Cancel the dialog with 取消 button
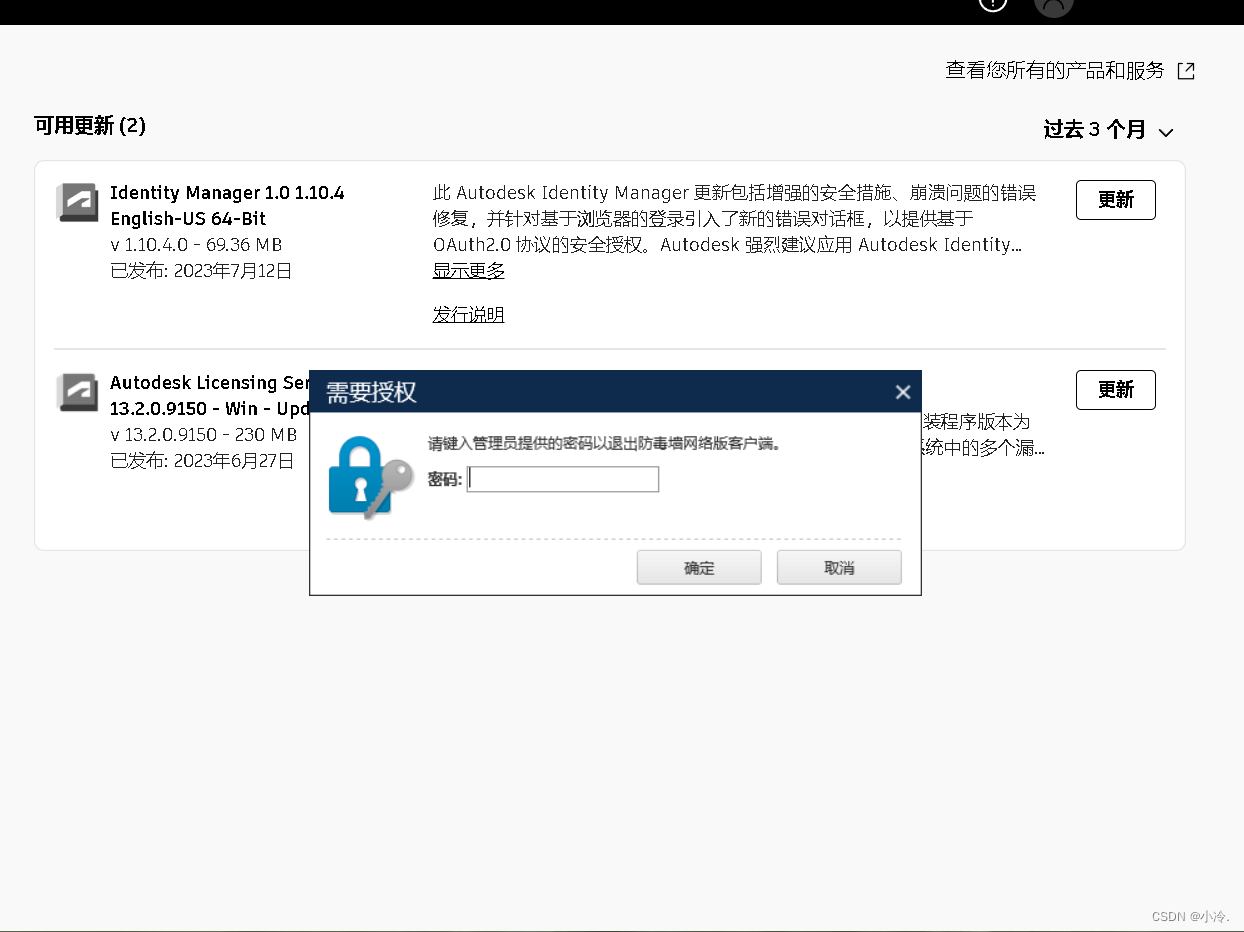Viewport: 1244px width, 932px height. (x=839, y=568)
